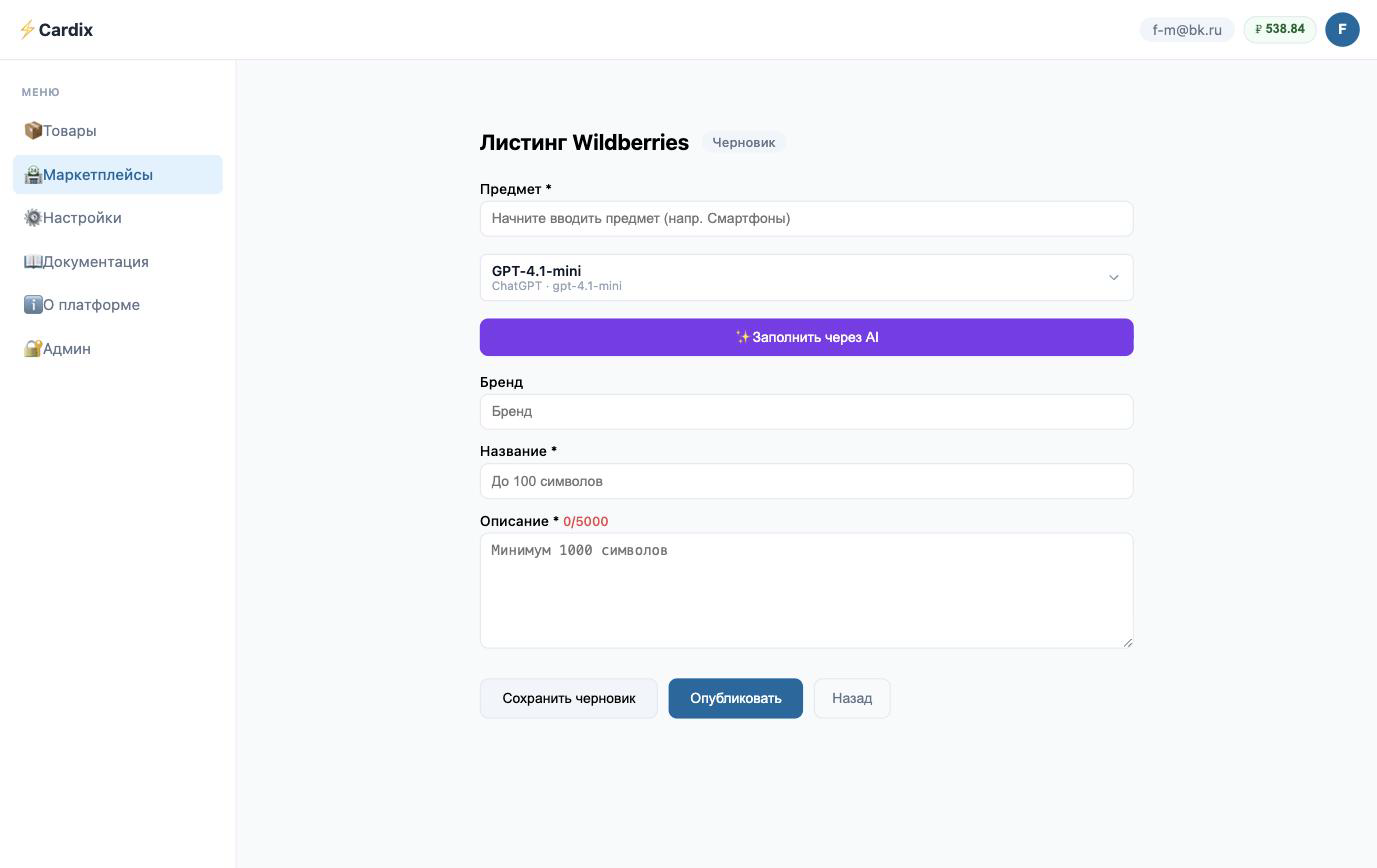This screenshot has height=868, width=1377.
Task: Open the Товары box icon
Action: click(x=33, y=131)
